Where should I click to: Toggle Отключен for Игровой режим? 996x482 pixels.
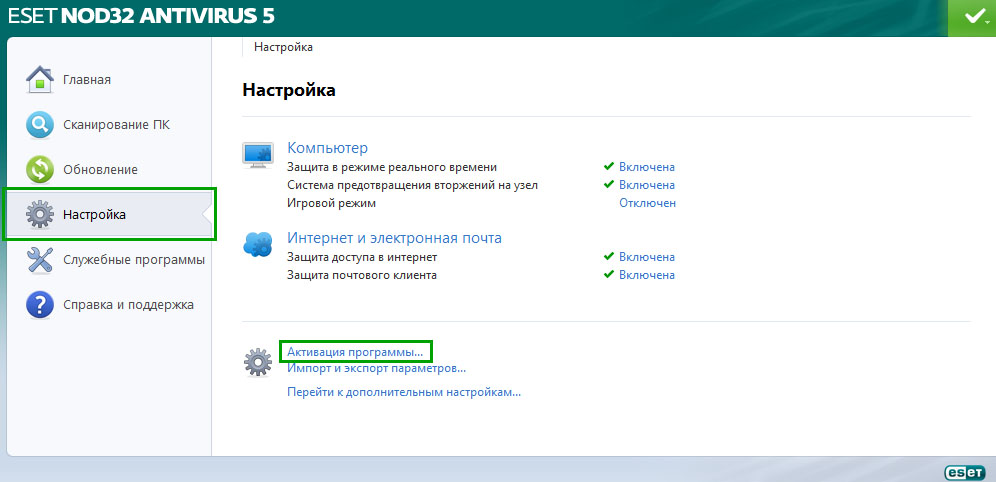coord(647,203)
